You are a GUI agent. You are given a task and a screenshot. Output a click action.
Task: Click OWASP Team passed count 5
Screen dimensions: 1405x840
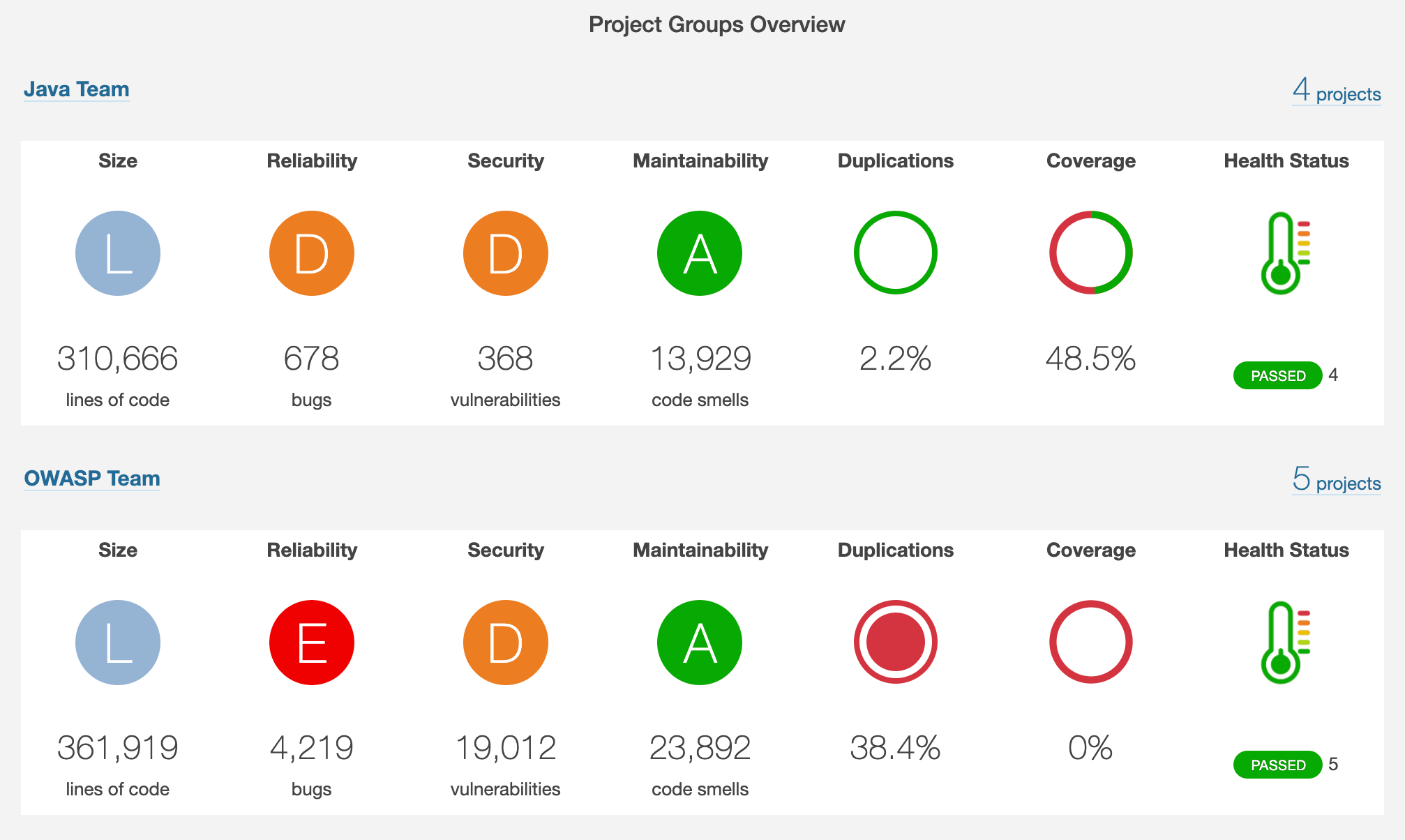[1333, 765]
